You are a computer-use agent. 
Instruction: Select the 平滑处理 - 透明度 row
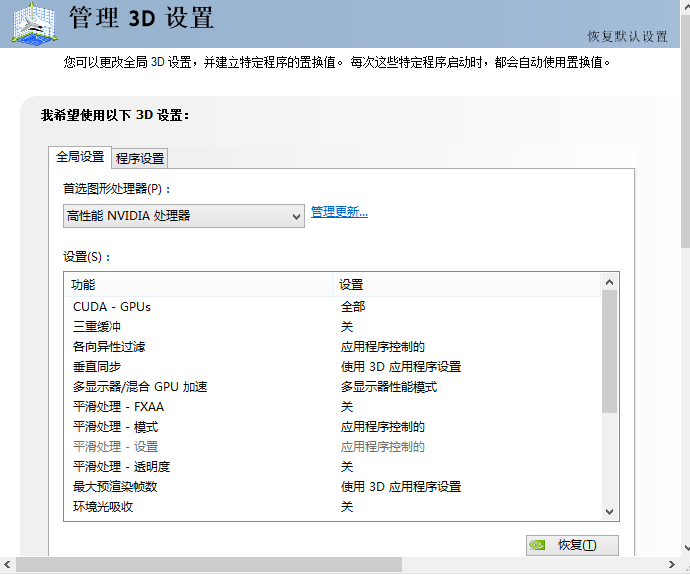click(333, 467)
